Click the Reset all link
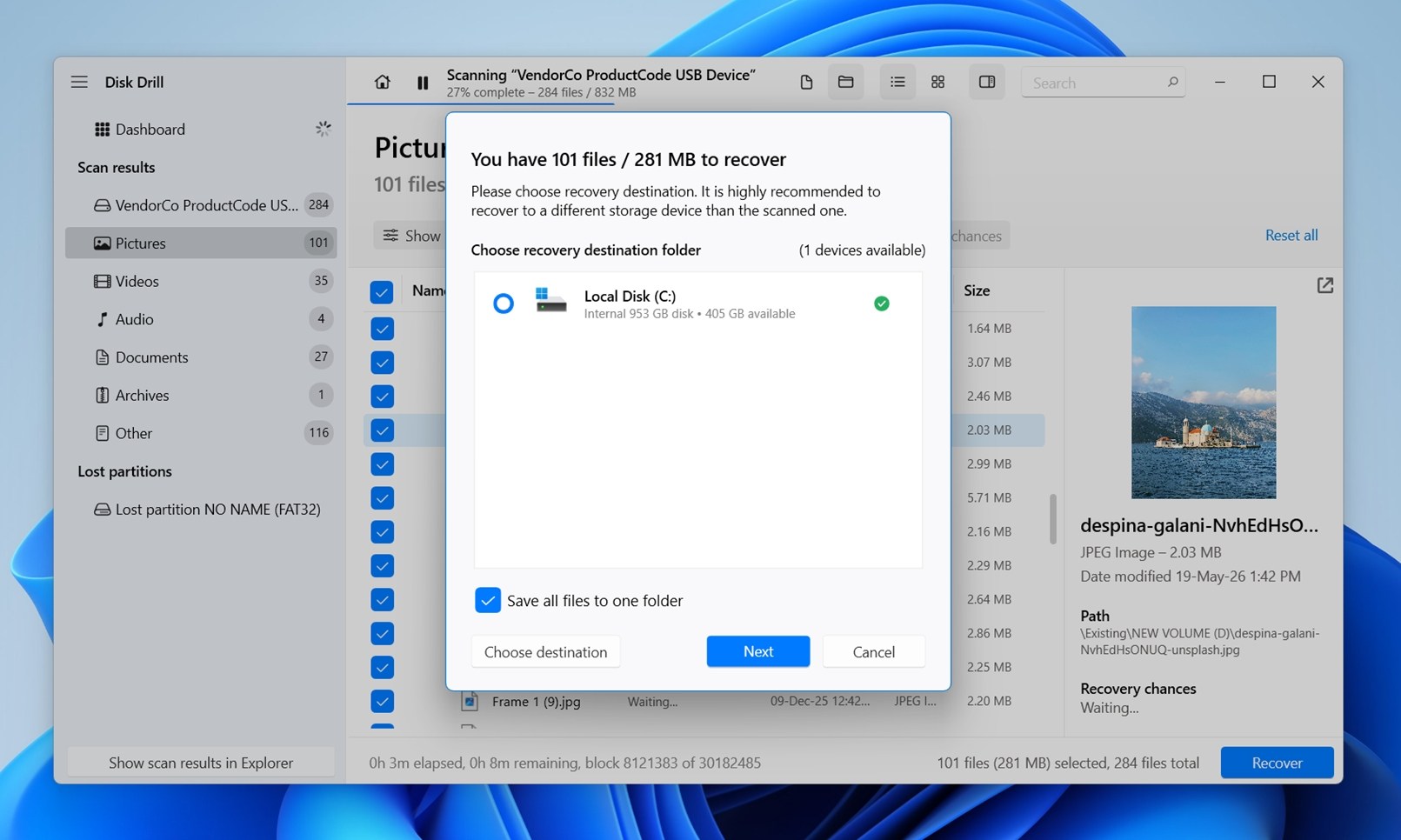The height and width of the screenshot is (840, 1401). (1291, 235)
